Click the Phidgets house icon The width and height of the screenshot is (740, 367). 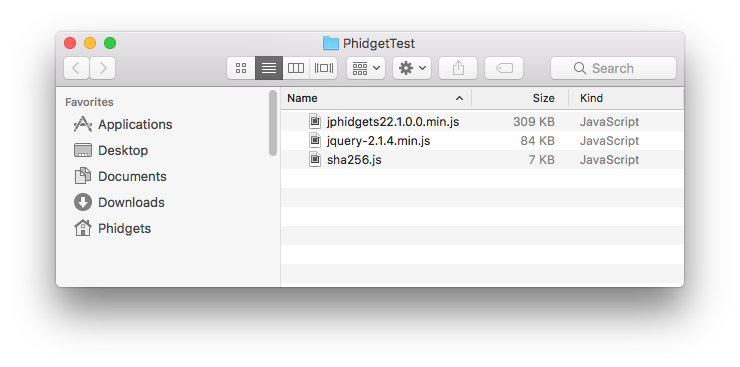click(x=83, y=228)
